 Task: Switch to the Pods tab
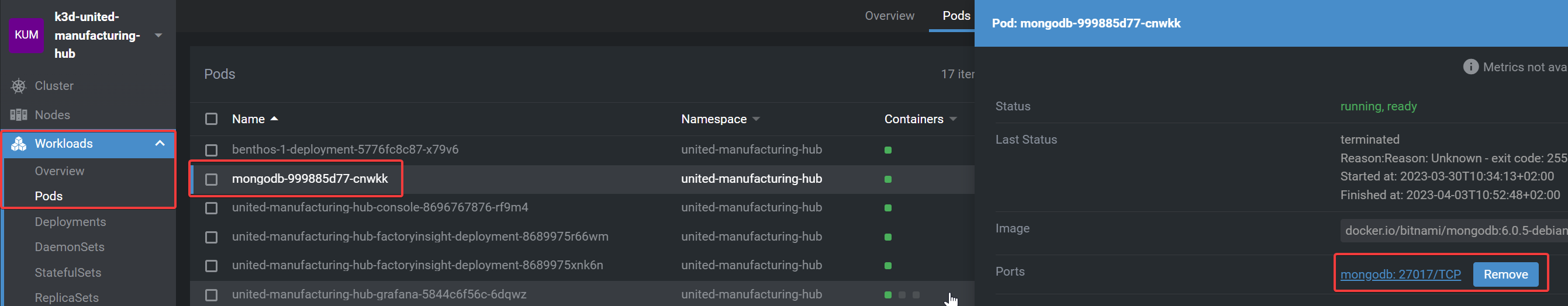click(956, 16)
